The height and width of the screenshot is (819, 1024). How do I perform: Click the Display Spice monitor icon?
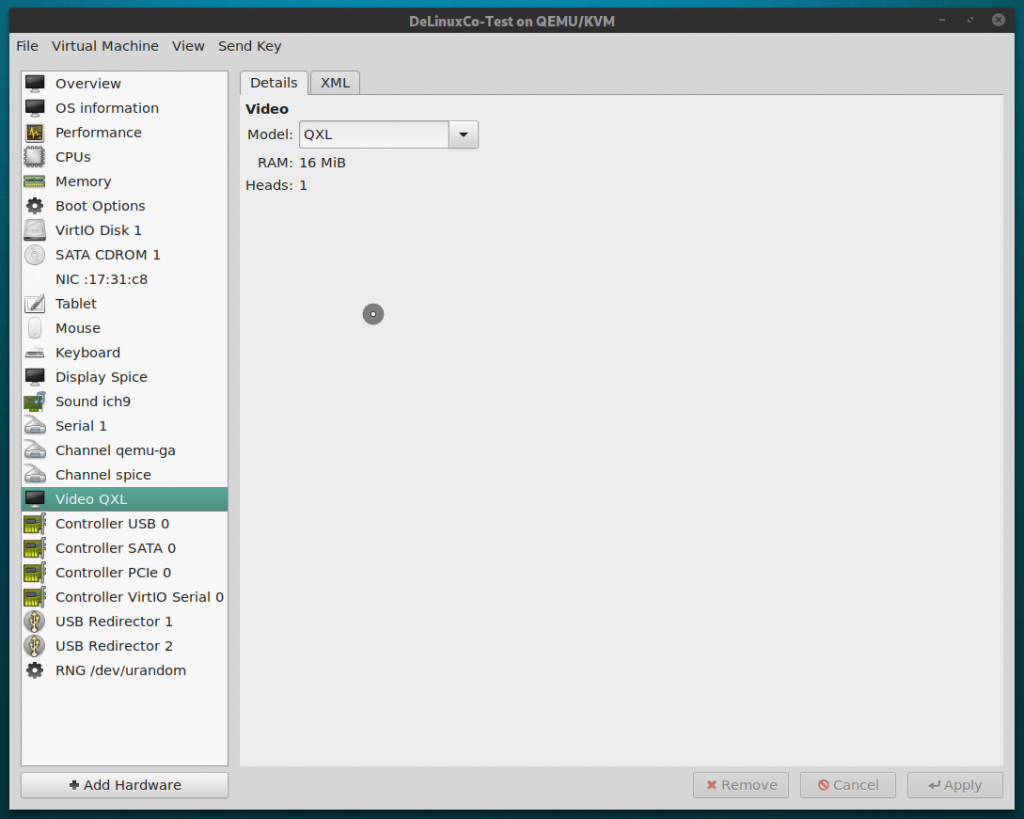click(36, 377)
